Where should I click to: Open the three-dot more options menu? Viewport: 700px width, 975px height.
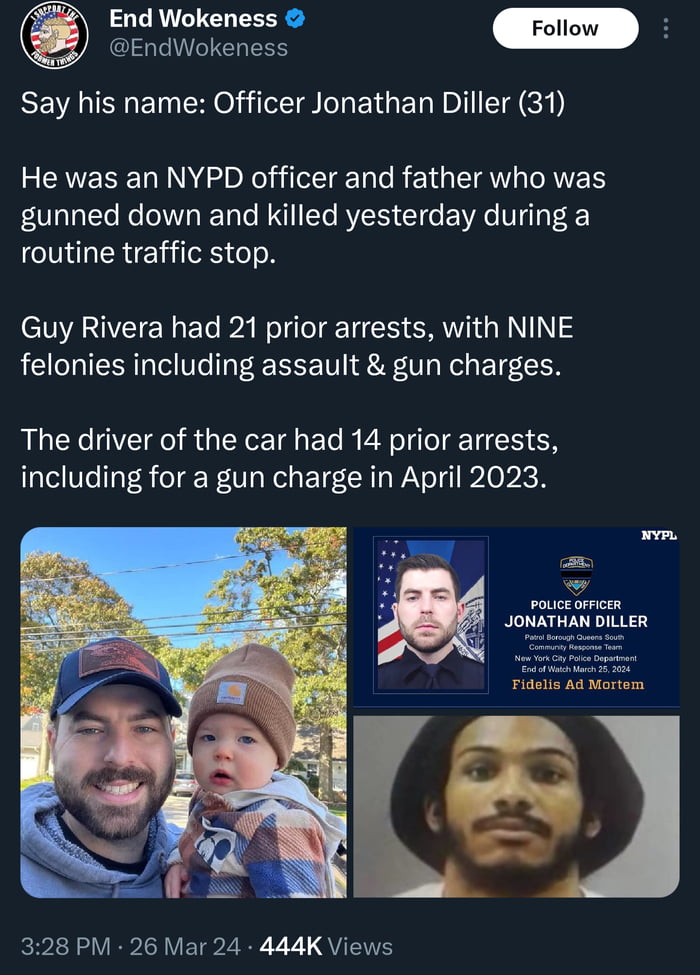tap(667, 28)
